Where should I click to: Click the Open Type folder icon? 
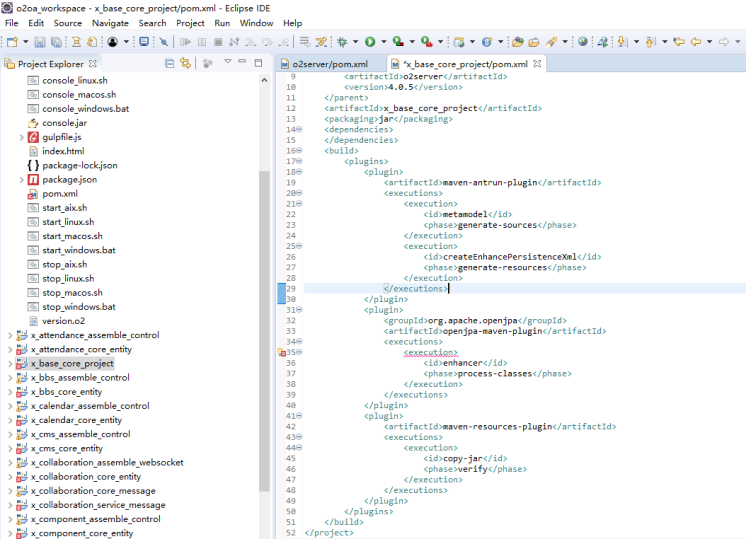pyautogui.click(x=518, y=42)
